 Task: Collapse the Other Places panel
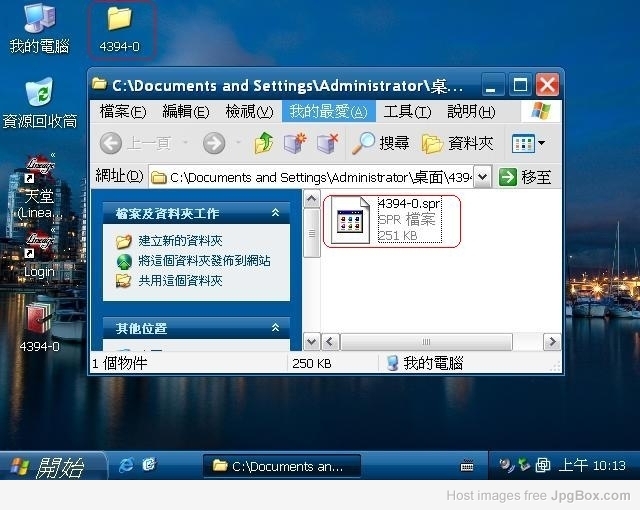click(275, 328)
